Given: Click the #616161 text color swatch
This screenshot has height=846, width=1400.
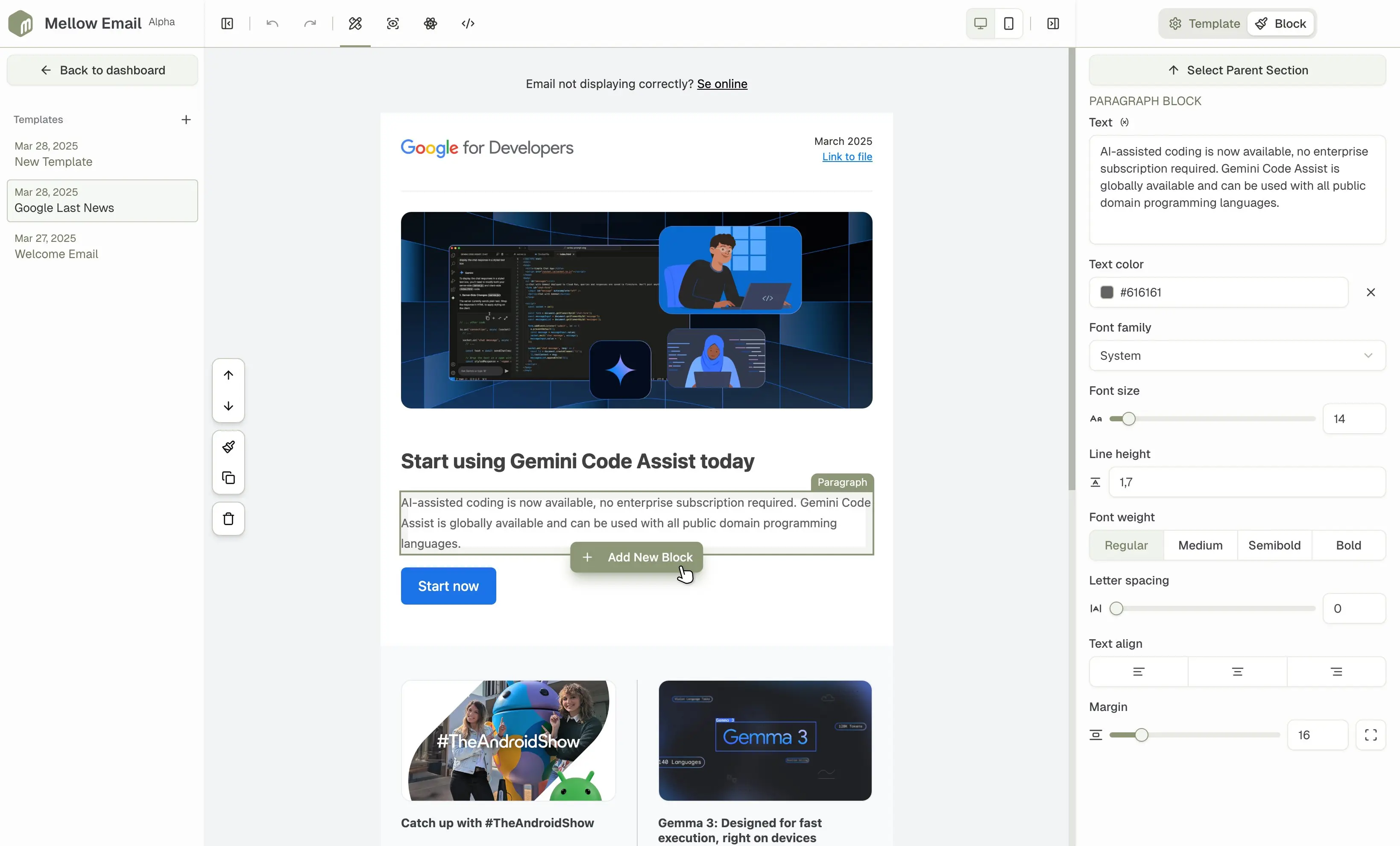Looking at the screenshot, I should coord(1106,292).
